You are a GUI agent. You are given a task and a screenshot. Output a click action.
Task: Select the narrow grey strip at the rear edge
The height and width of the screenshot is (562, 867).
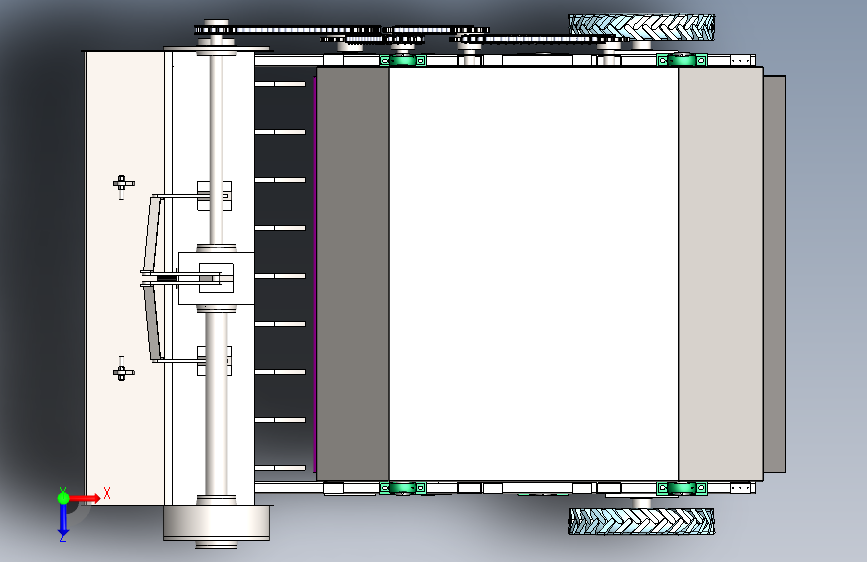tap(775, 274)
